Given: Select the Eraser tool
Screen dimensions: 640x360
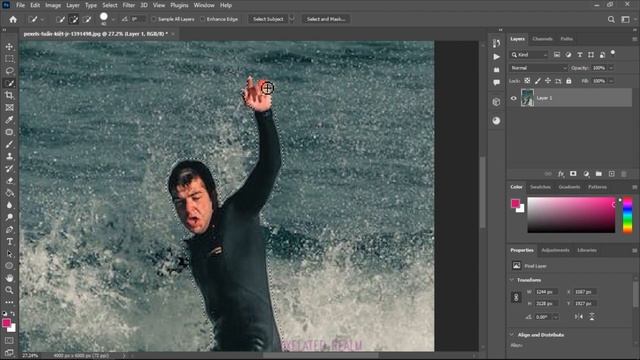Looking at the screenshot, I should pos(9,181).
